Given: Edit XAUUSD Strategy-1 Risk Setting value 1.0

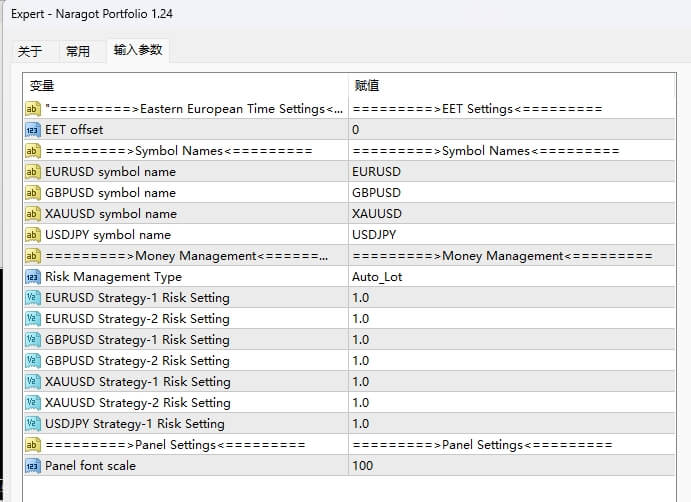Looking at the screenshot, I should click(512, 382).
